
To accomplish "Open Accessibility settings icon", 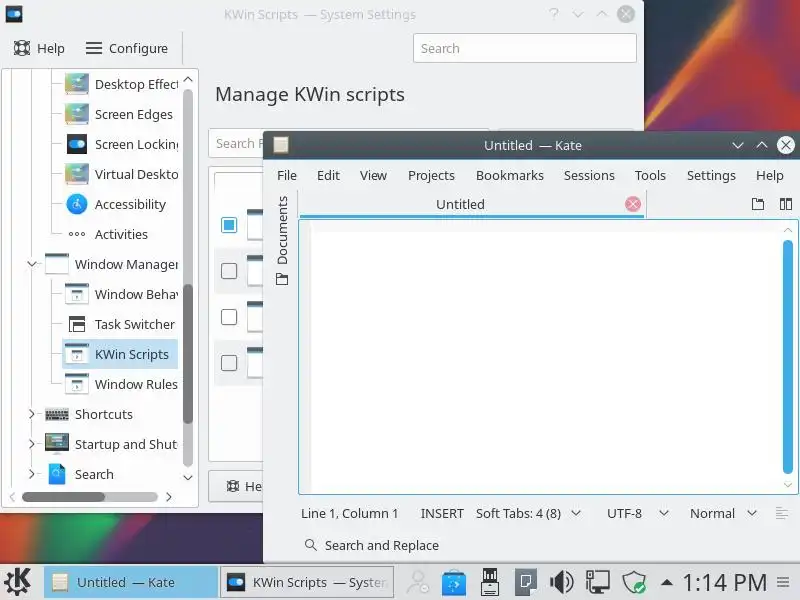I will (77, 205).
